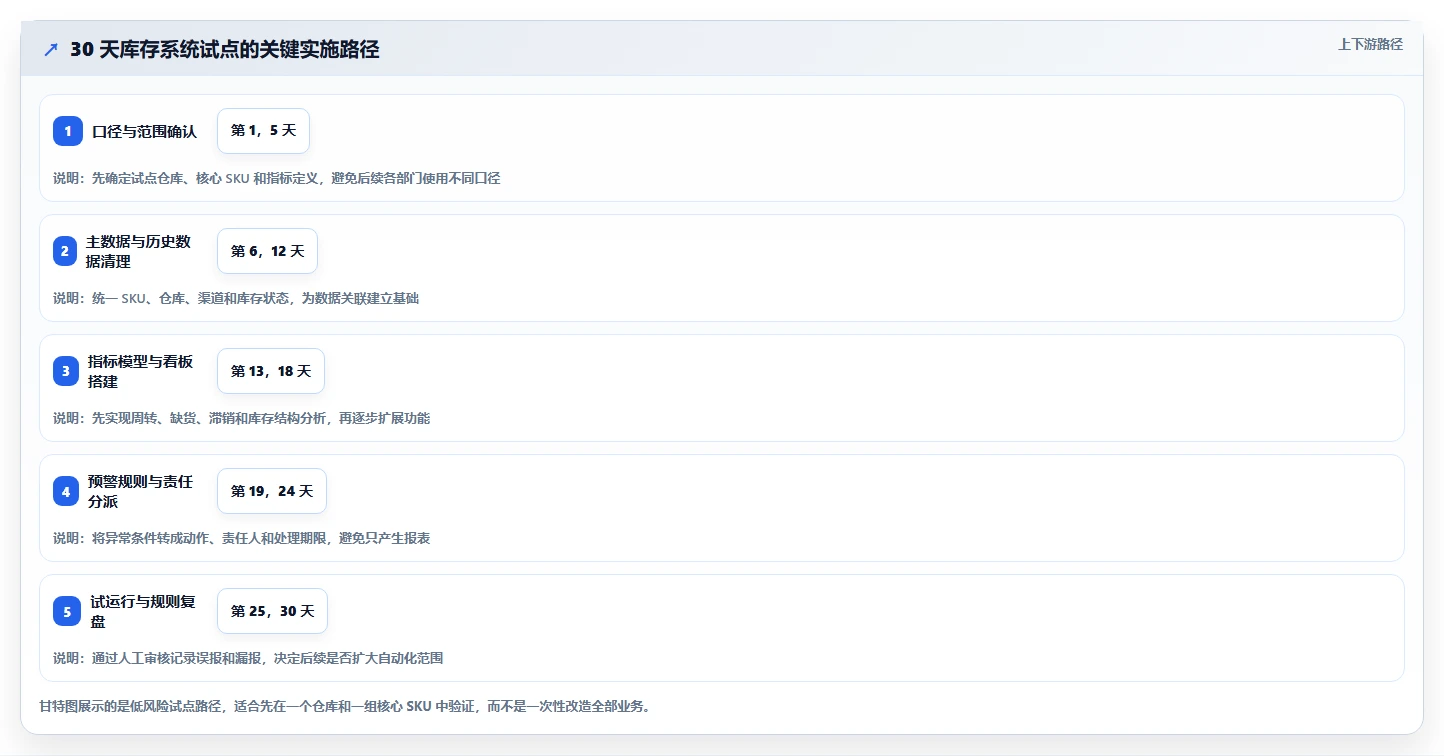Screen dimensions: 1444x756
Task: Click the 第 13，18 天 duration chip
Action: pyautogui.click(x=271, y=371)
